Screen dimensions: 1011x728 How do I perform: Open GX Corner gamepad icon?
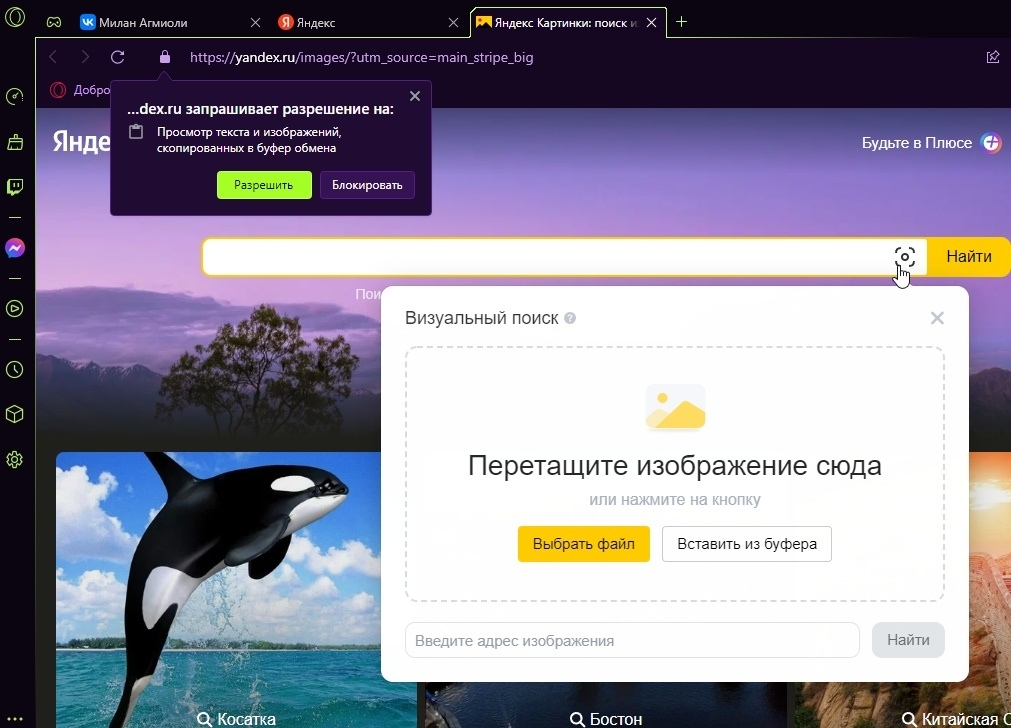pyautogui.click(x=54, y=23)
